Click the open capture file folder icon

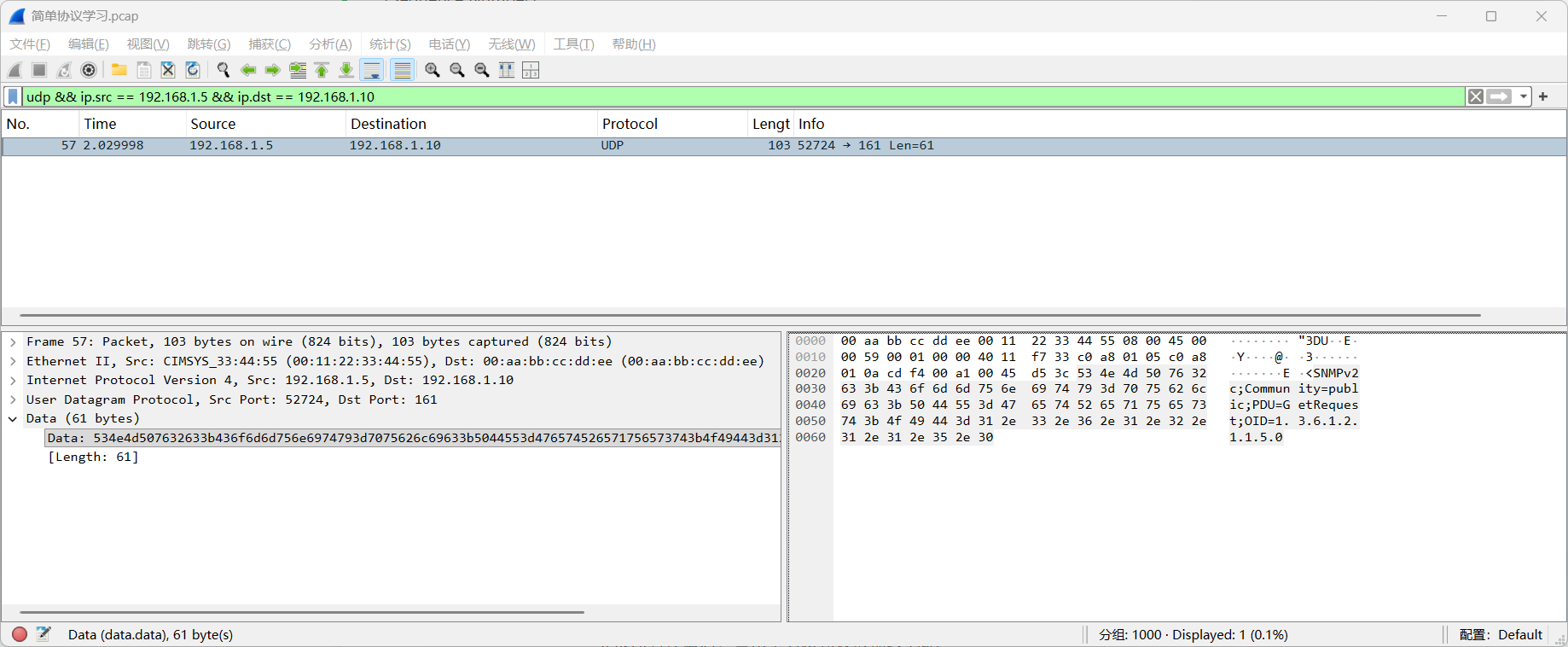(x=119, y=70)
